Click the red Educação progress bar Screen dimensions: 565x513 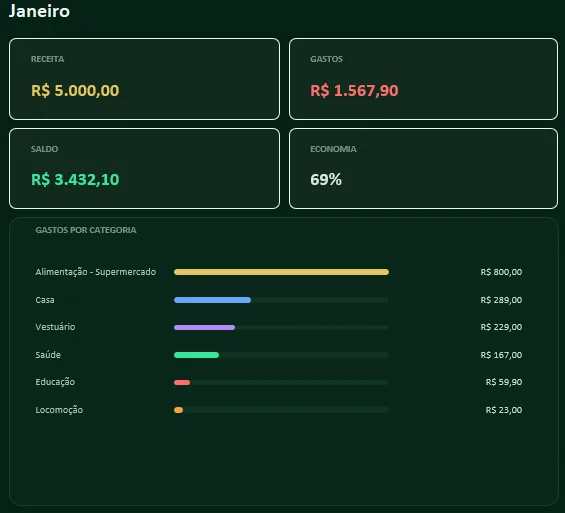pyautogui.click(x=182, y=383)
